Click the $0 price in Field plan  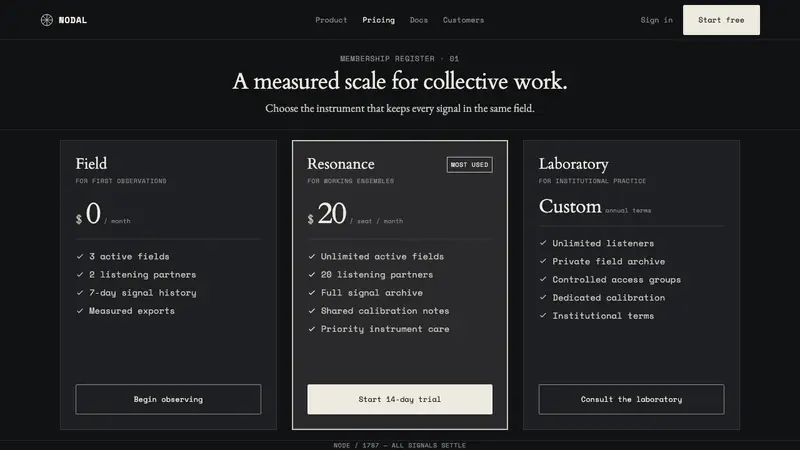point(88,213)
